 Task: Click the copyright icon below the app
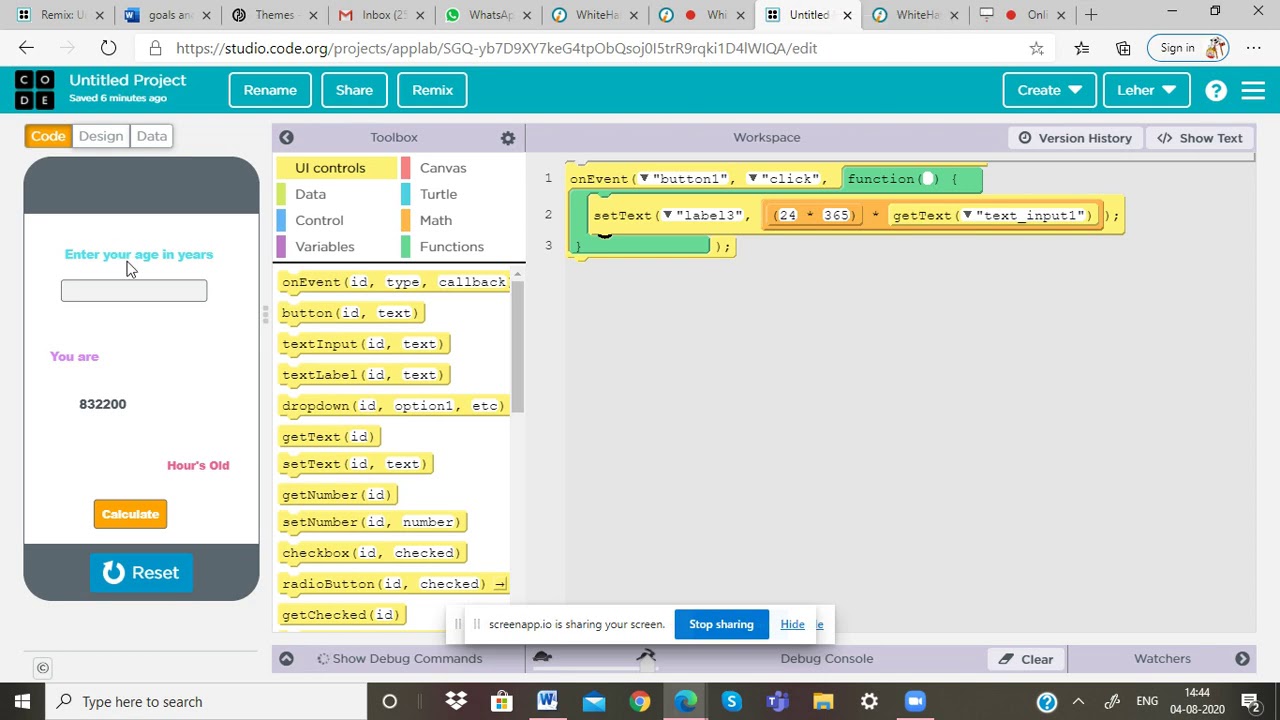[x=43, y=668]
